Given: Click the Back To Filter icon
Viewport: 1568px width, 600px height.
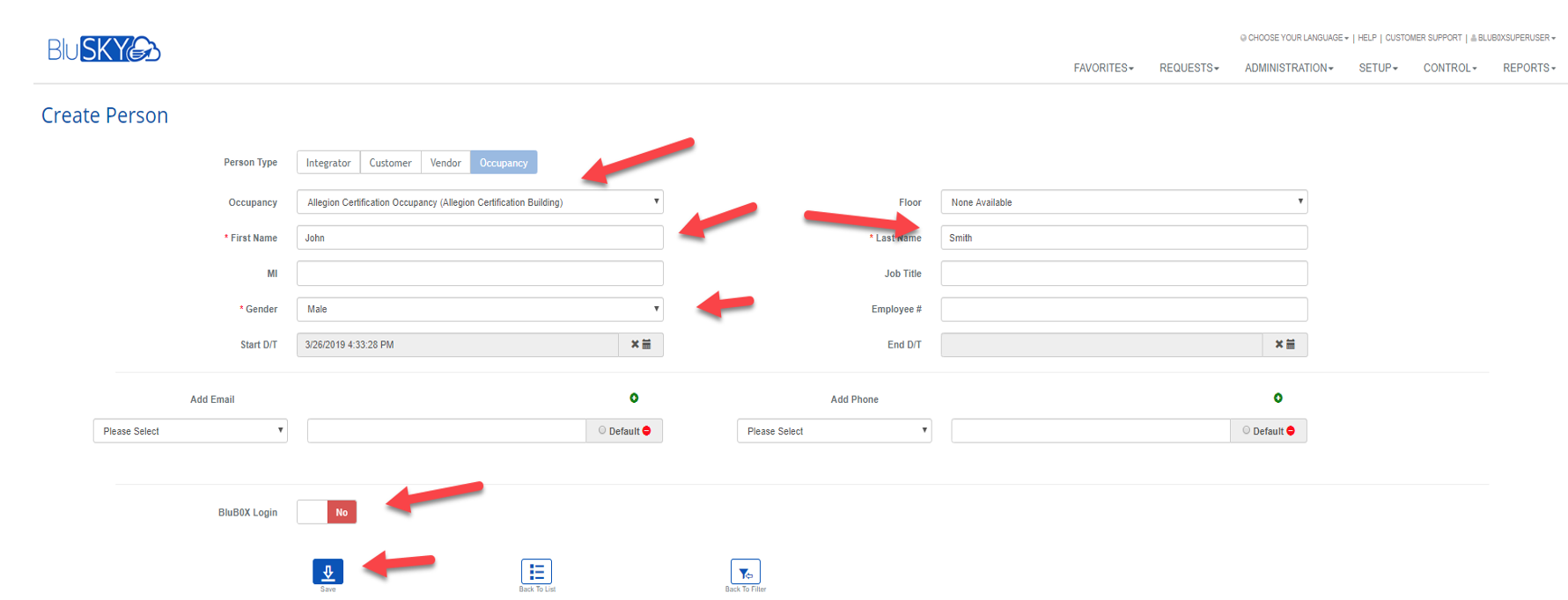Looking at the screenshot, I should [745, 572].
